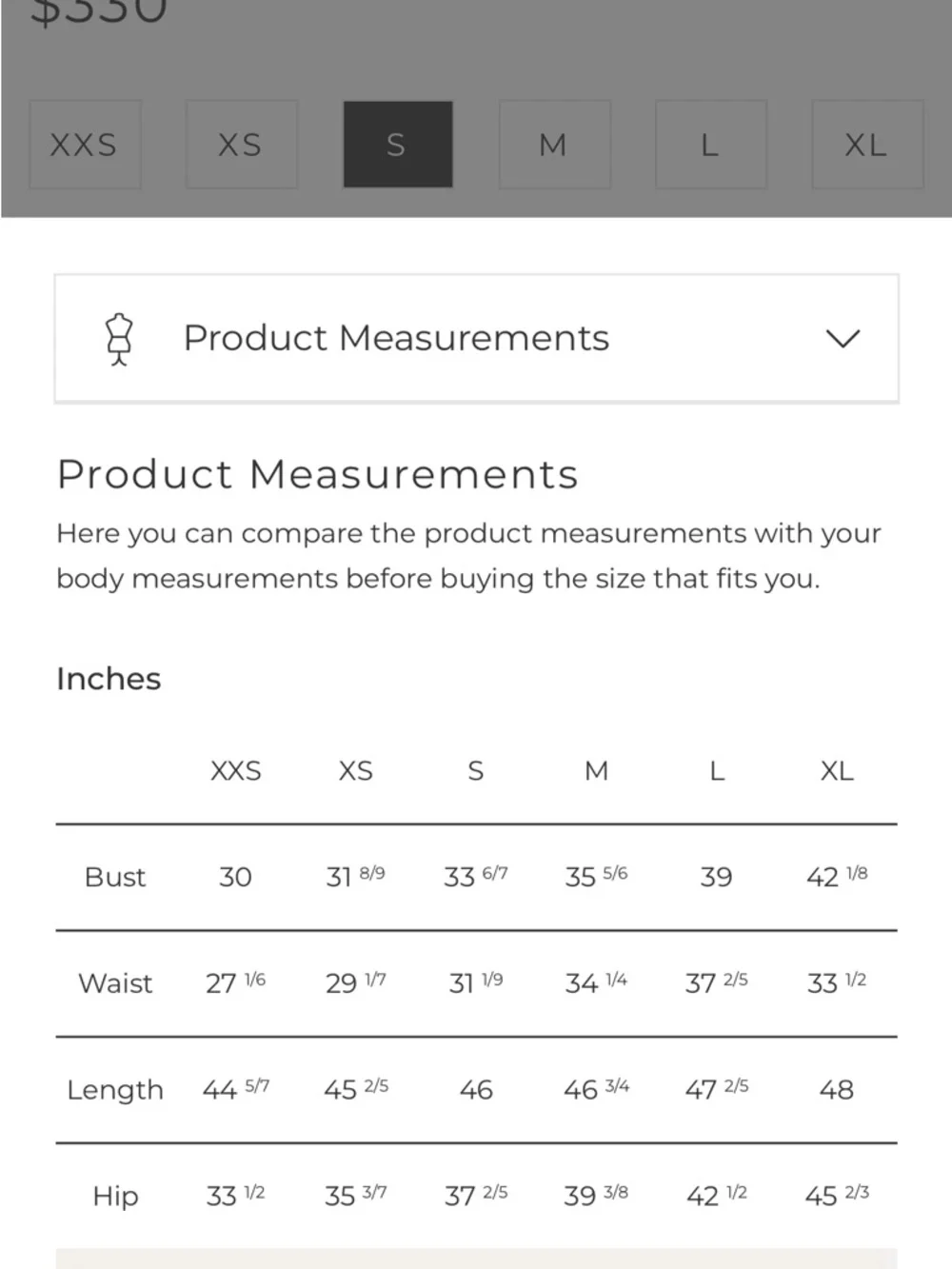Click the mannequin icon beside Product Measurements

[118, 339]
